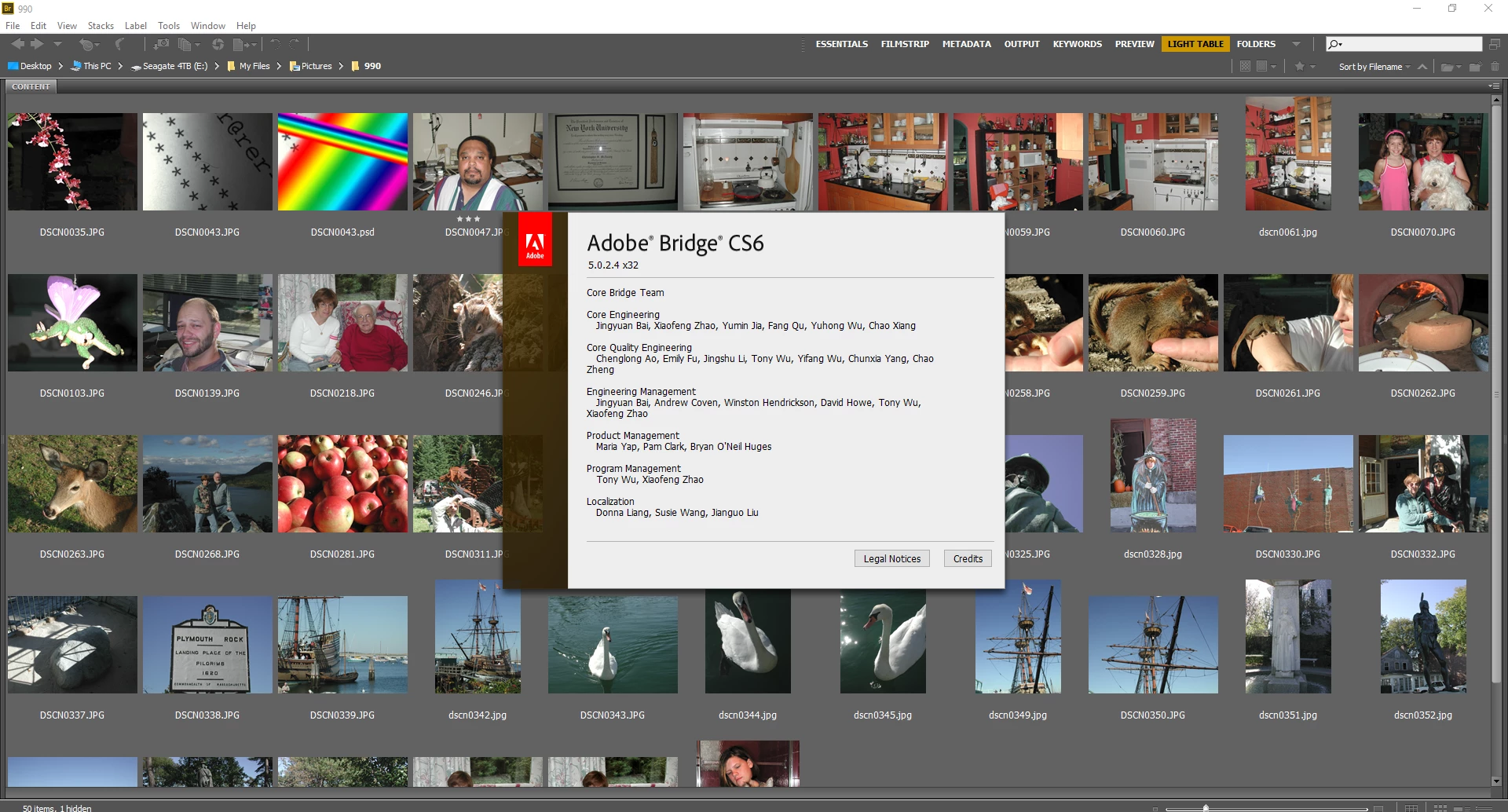This screenshot has height=812, width=1508.
Task: Switch to the Folders workspace
Action: [x=1256, y=44]
